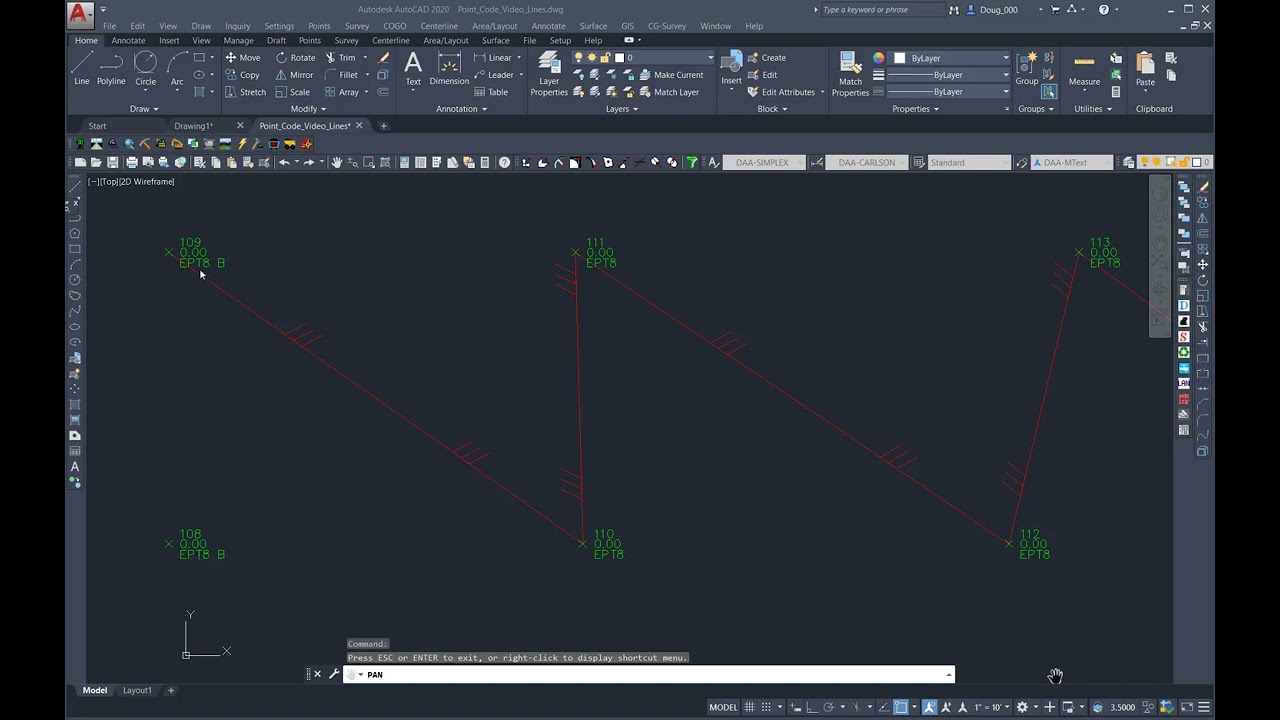Open the COGO menu
The height and width of the screenshot is (720, 1280).
(394, 26)
